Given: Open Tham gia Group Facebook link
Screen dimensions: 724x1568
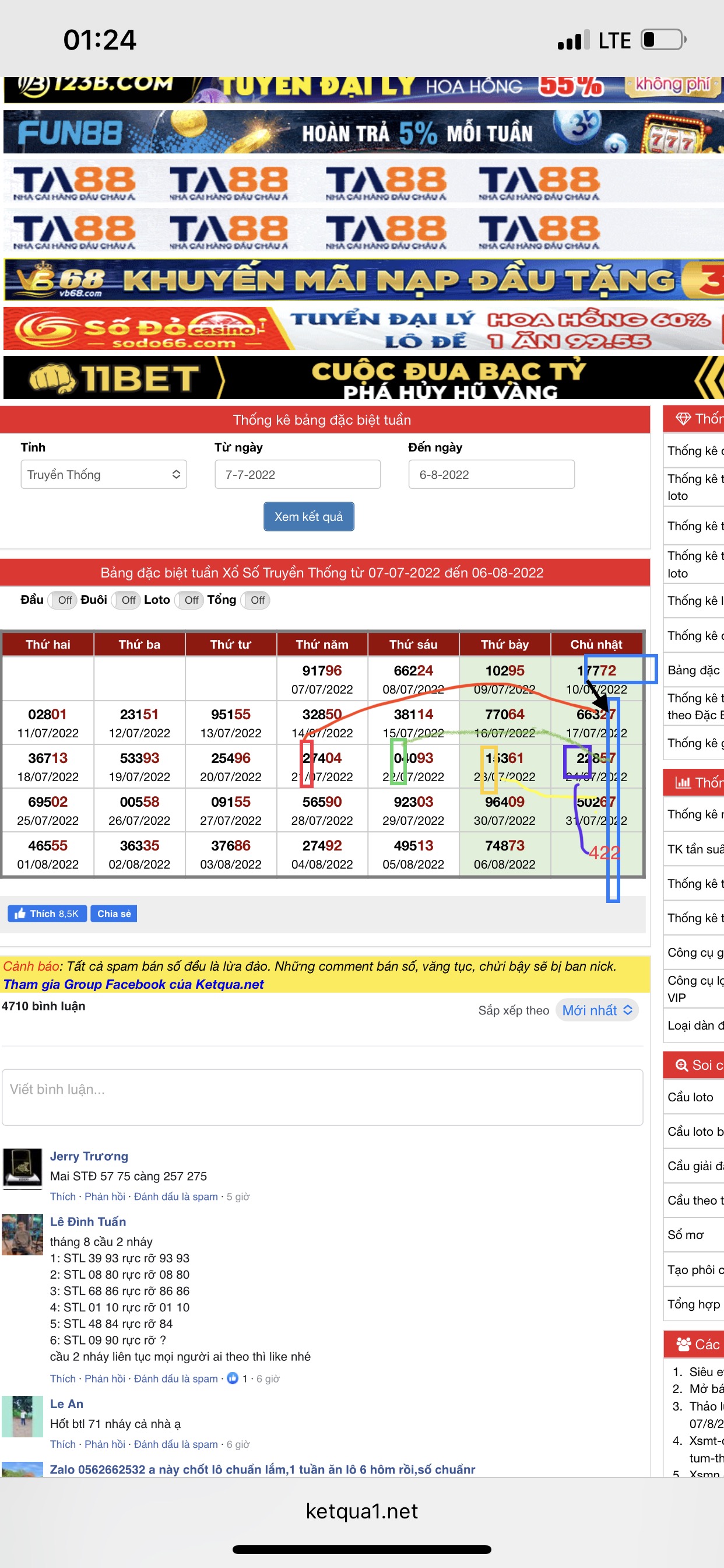Looking at the screenshot, I should [133, 984].
